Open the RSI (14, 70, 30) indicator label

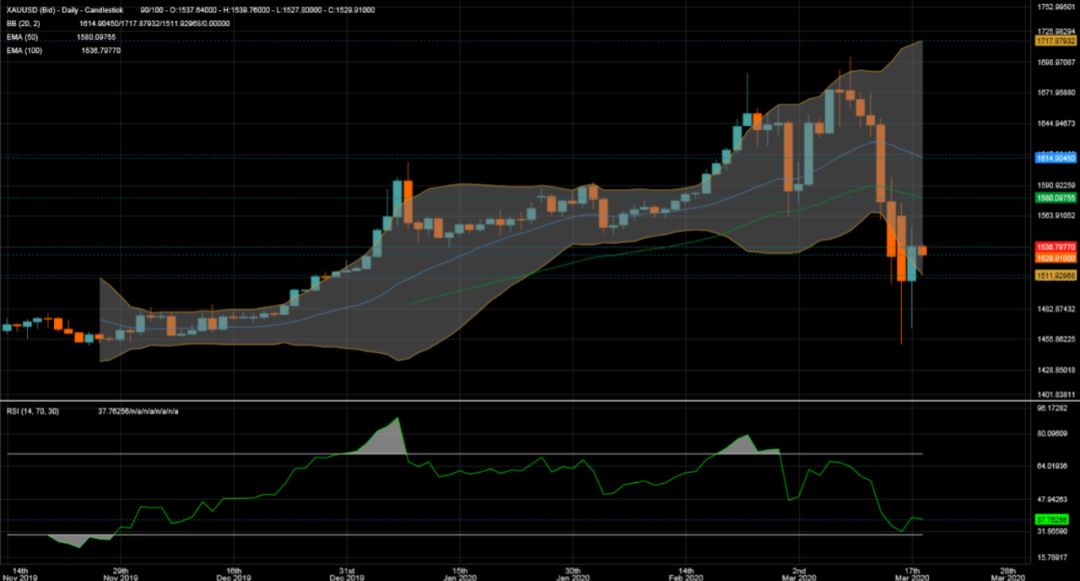click(32, 411)
